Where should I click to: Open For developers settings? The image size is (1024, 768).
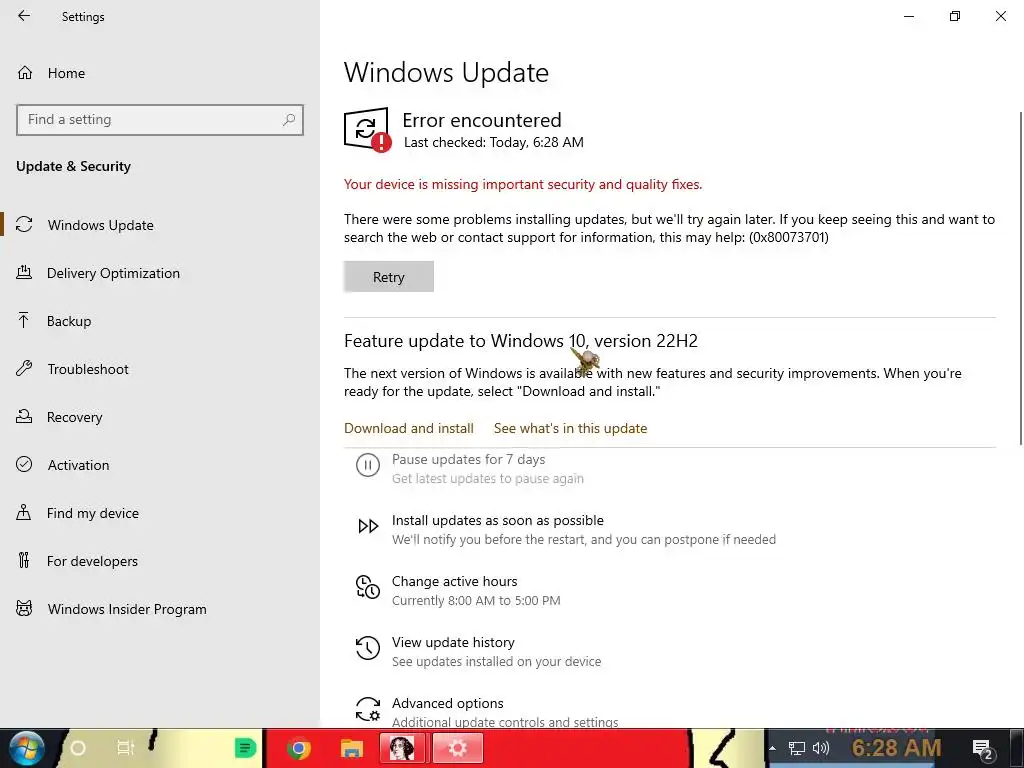point(92,561)
